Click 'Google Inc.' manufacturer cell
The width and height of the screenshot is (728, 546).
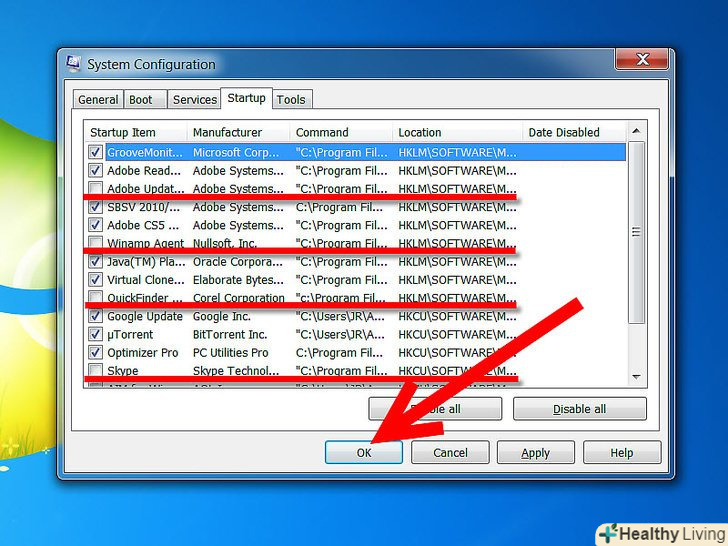point(221,316)
